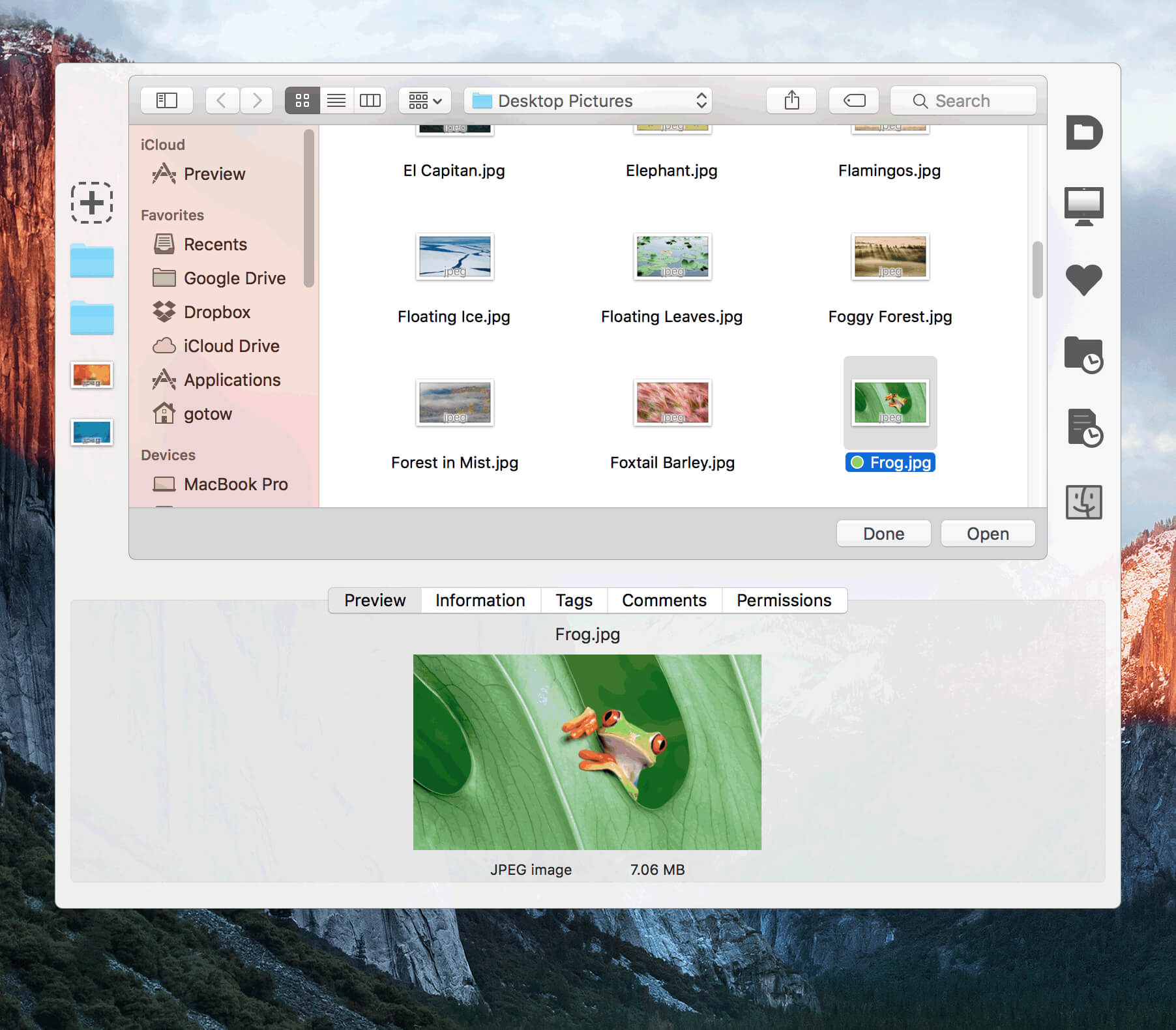1176x1030 pixels.
Task: Click the upper blue folder in left shelf
Action: point(92,260)
